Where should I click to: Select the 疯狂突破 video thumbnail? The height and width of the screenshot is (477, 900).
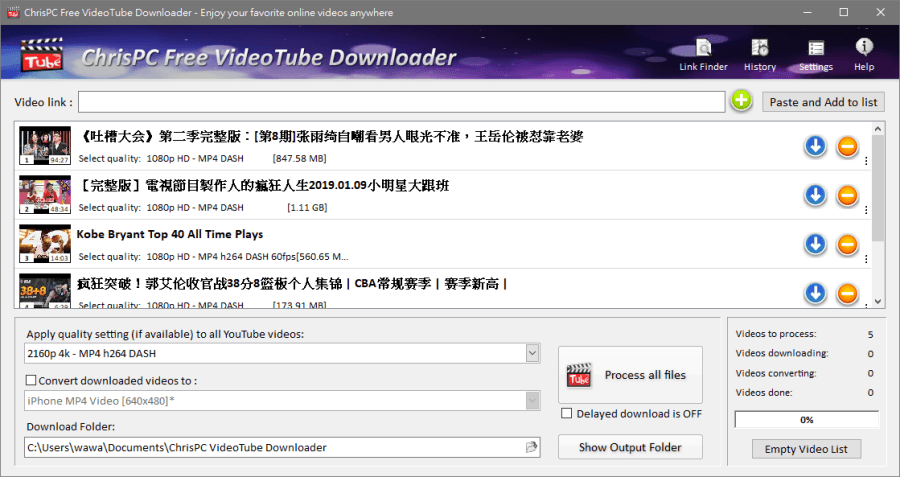tap(45, 290)
